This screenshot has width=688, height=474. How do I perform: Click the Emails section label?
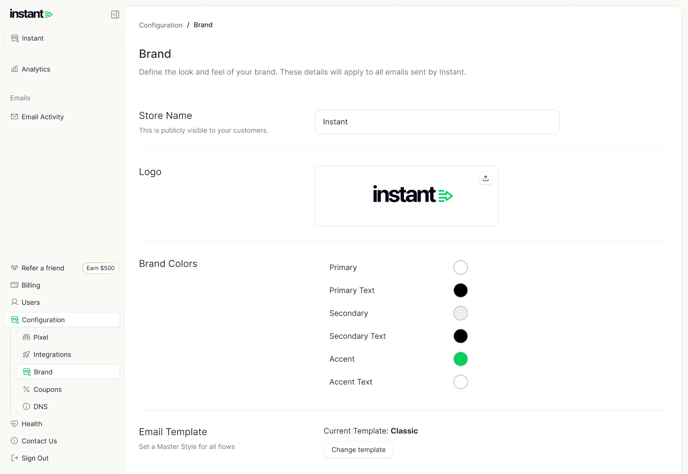(x=20, y=98)
